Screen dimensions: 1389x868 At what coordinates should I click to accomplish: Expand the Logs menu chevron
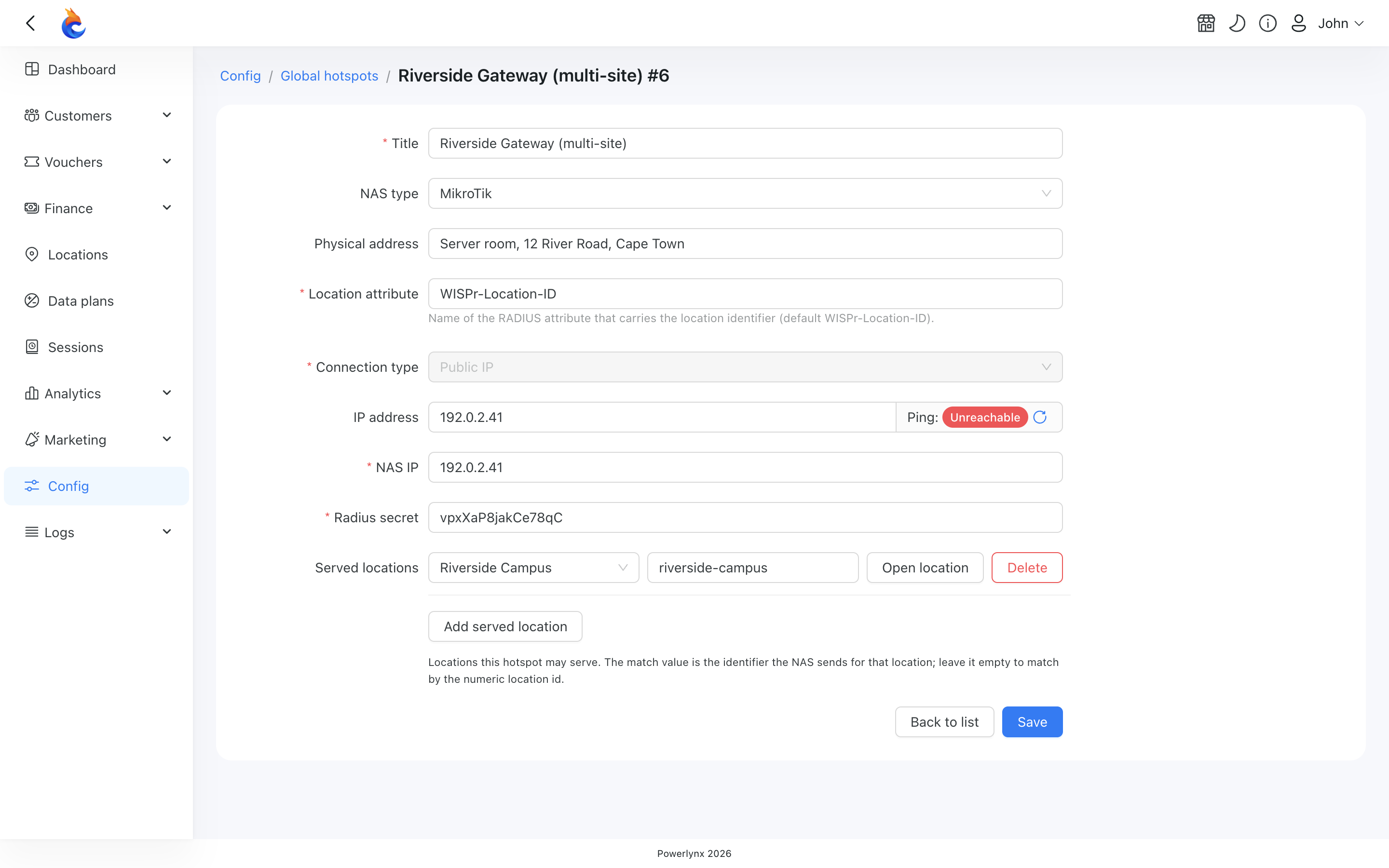click(x=167, y=532)
